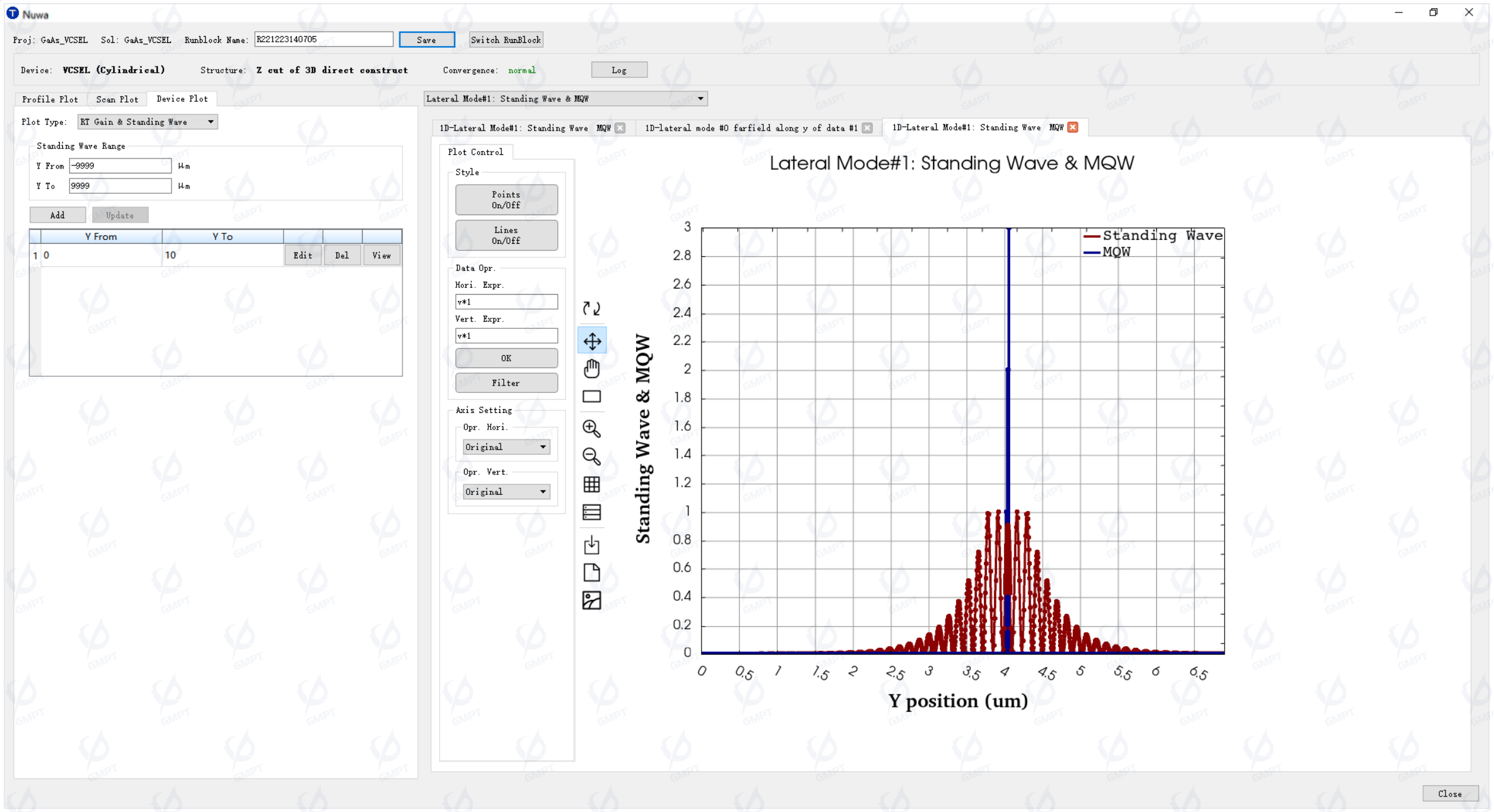The height and width of the screenshot is (812, 1494).
Task: Click the 'normal' convergence status text
Action: [521, 70]
